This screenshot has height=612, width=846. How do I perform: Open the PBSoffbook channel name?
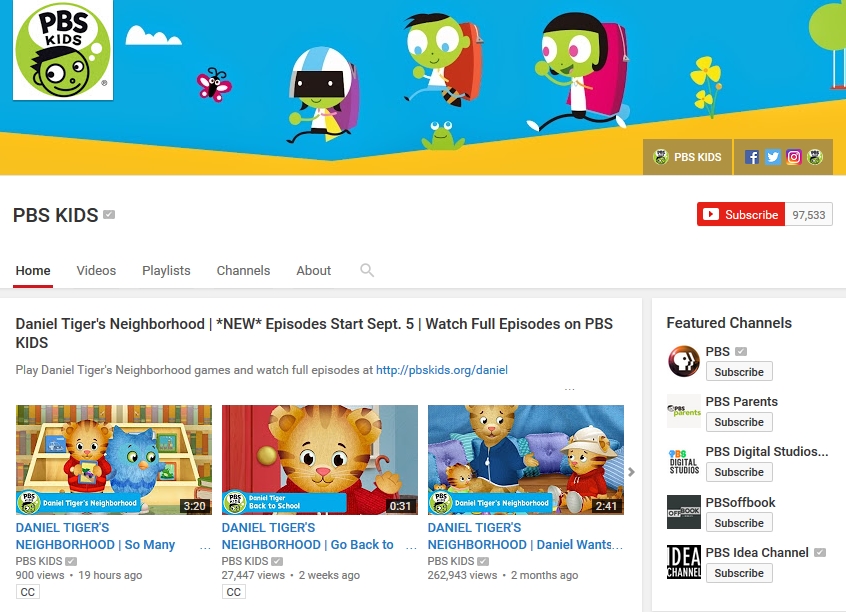(740, 502)
